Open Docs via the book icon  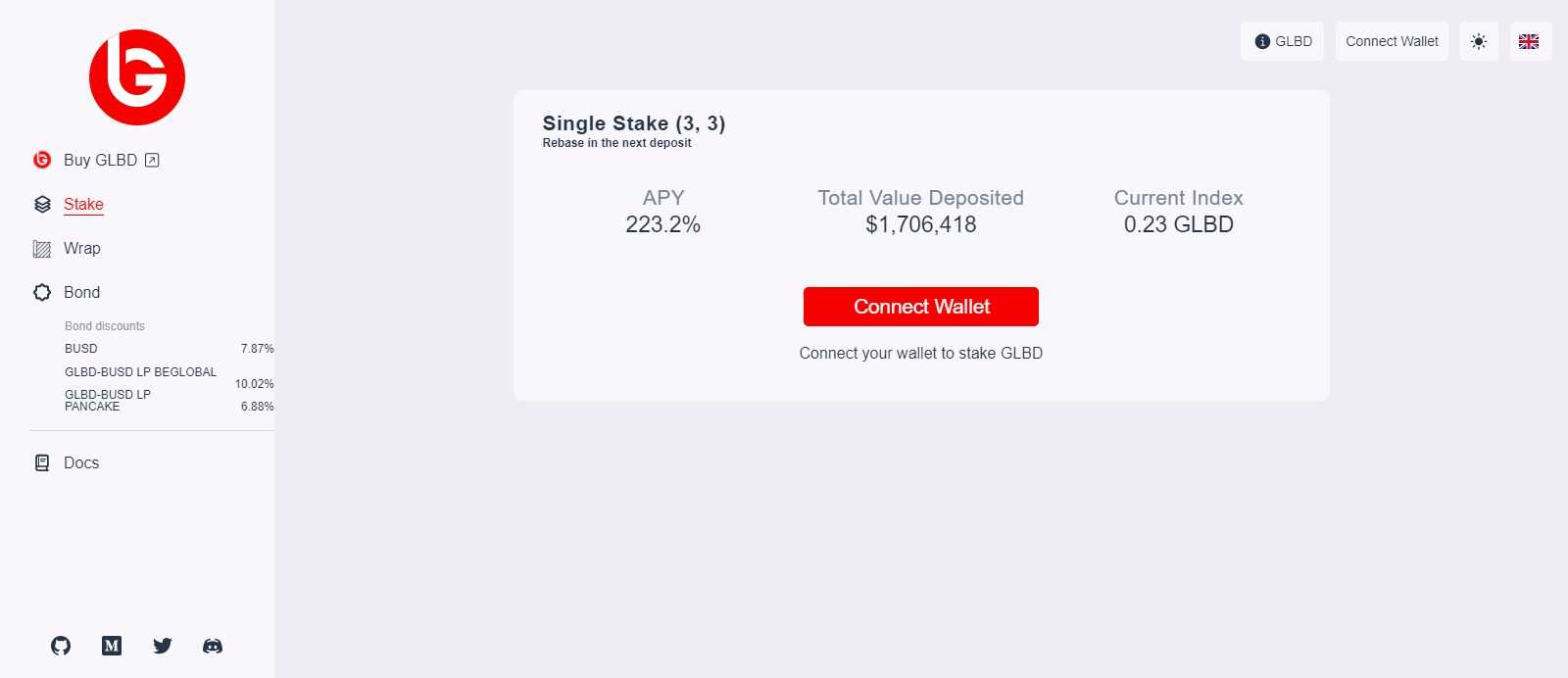41,461
